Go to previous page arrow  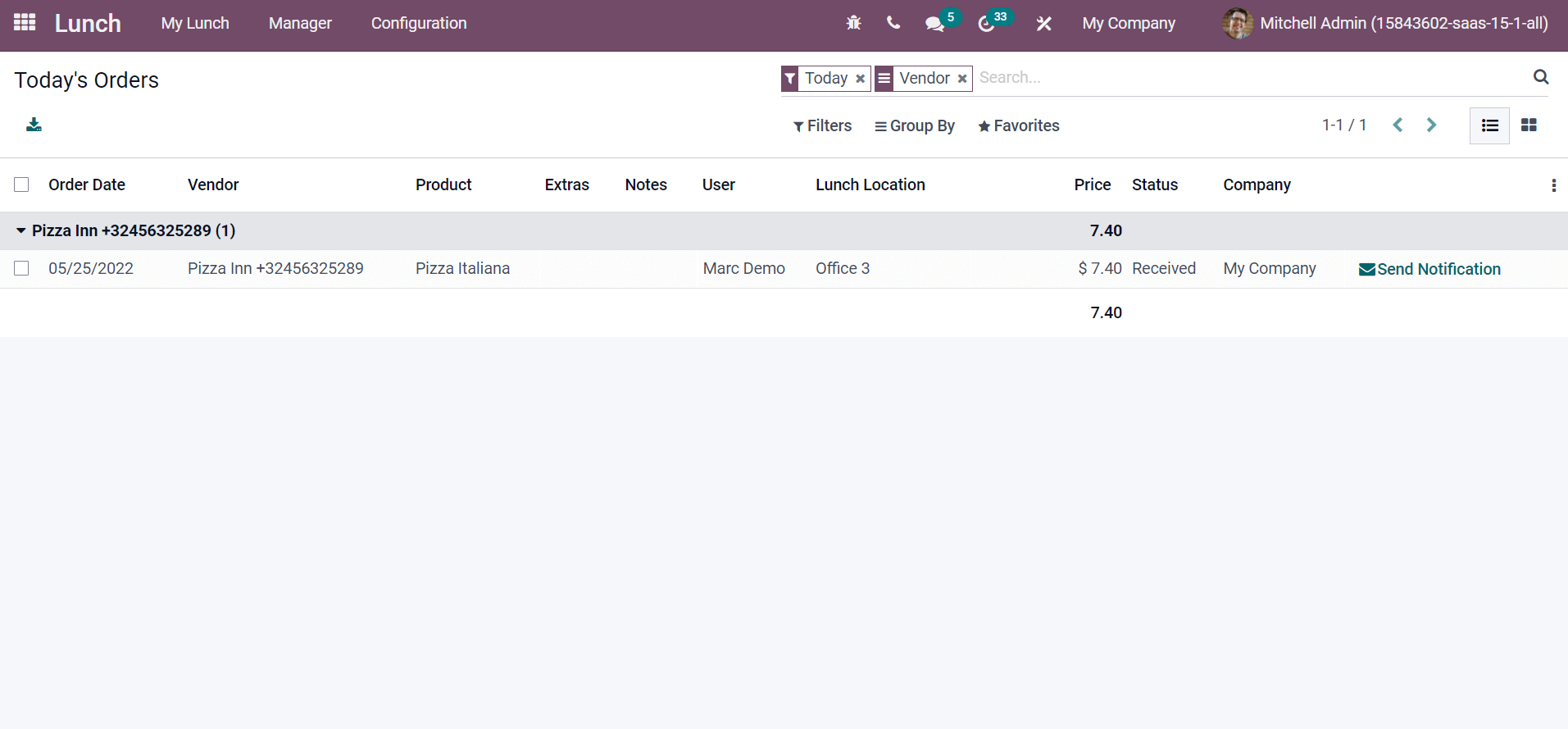pyautogui.click(x=1398, y=125)
